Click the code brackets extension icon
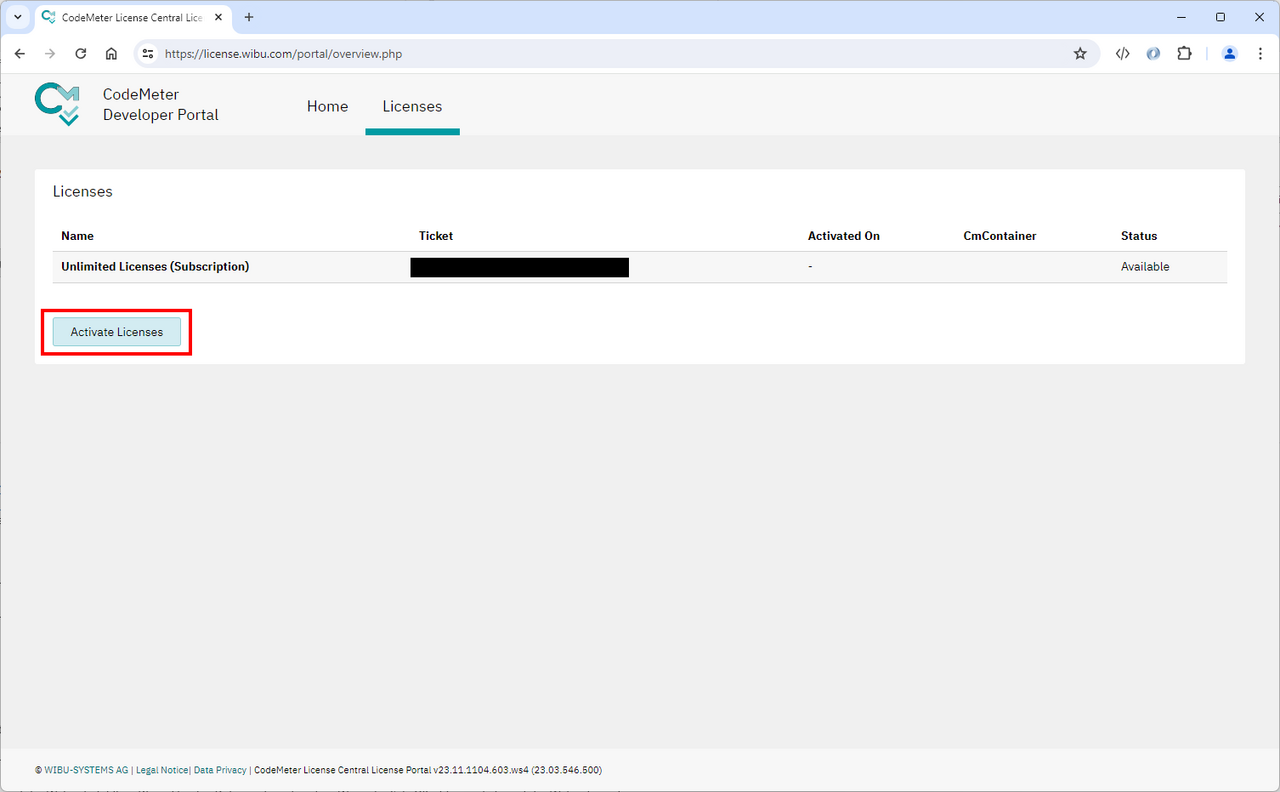This screenshot has width=1280, height=792. tap(1122, 54)
